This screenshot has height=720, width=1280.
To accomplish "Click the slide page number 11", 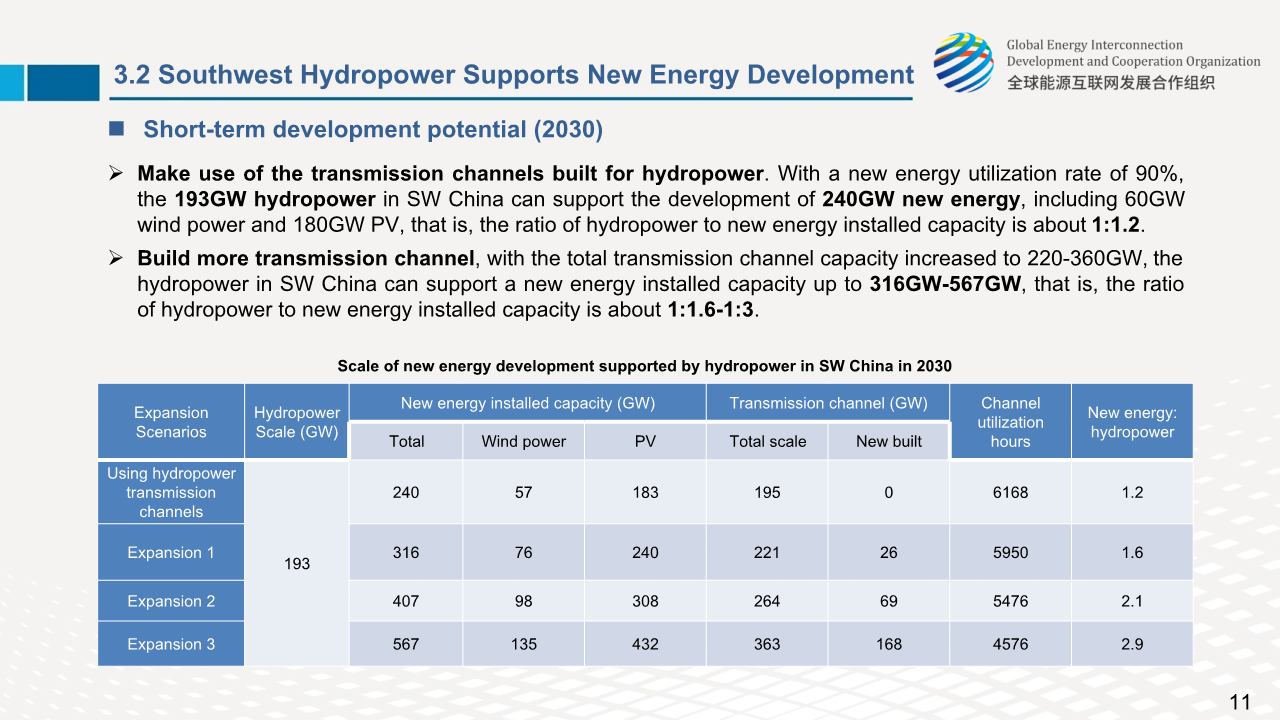I will 1239,702.
